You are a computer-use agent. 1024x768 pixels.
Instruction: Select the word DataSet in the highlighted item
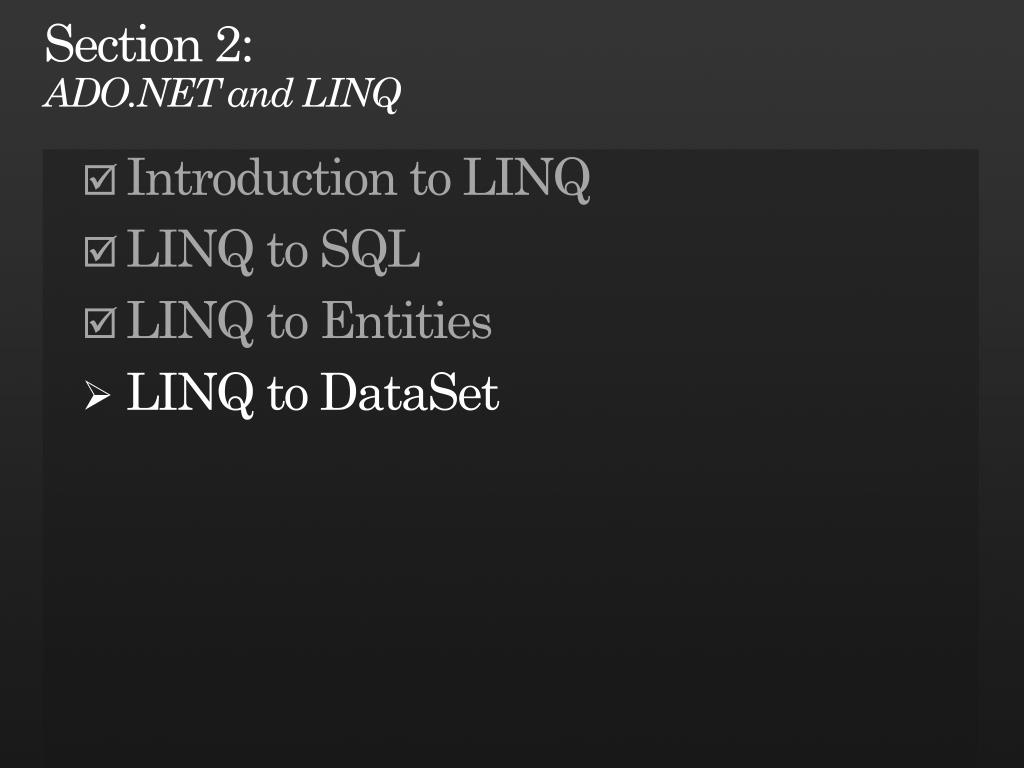point(409,392)
